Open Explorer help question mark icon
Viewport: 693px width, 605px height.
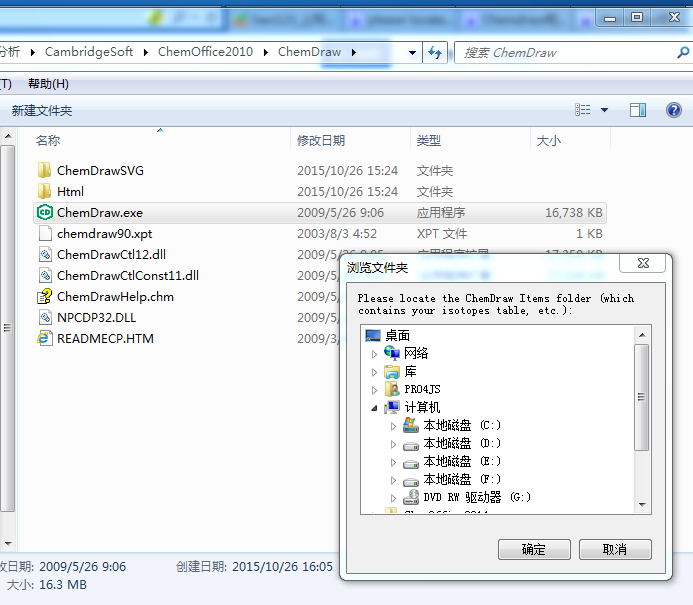[x=674, y=110]
